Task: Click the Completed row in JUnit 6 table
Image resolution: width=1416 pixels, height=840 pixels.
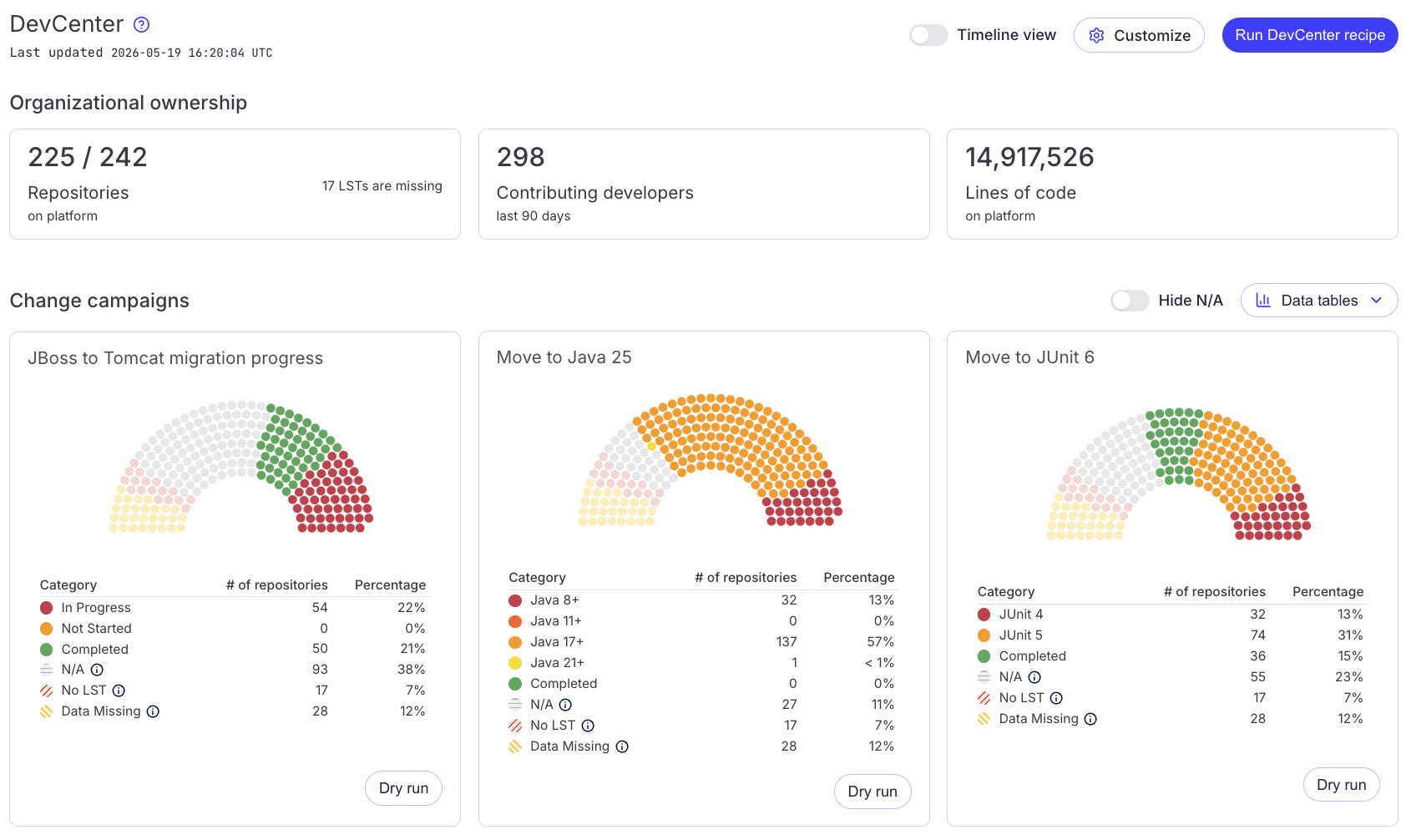Action: pos(1172,656)
